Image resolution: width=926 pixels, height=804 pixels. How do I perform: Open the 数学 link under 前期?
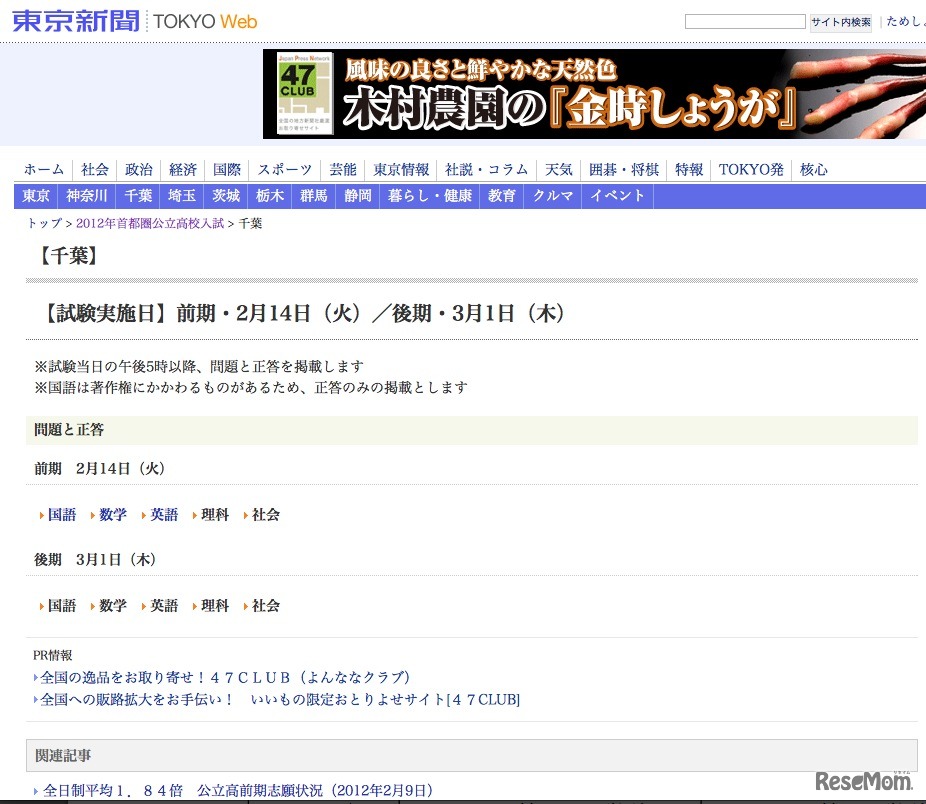pos(112,514)
